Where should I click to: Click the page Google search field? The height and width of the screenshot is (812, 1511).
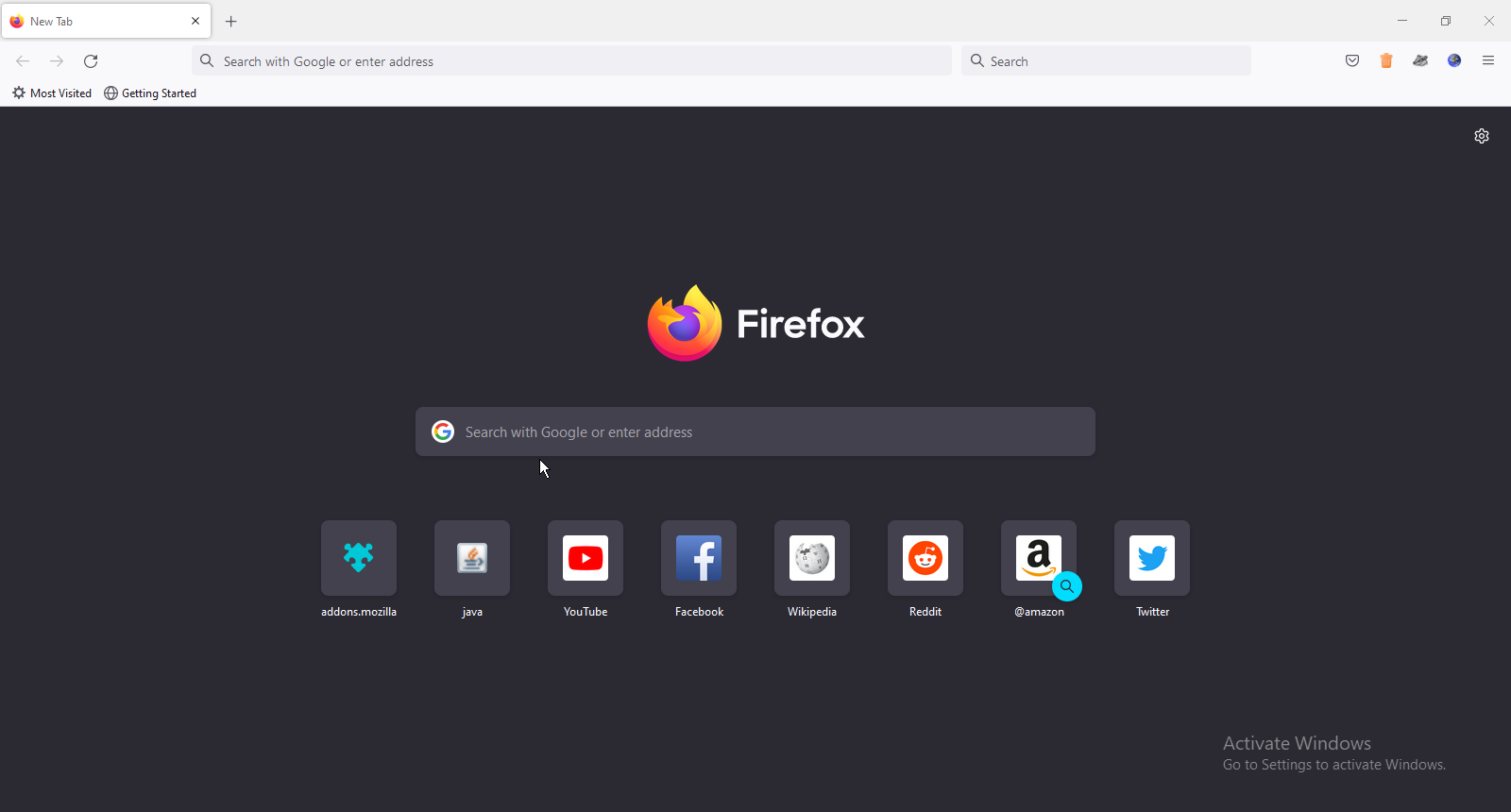tap(755, 431)
